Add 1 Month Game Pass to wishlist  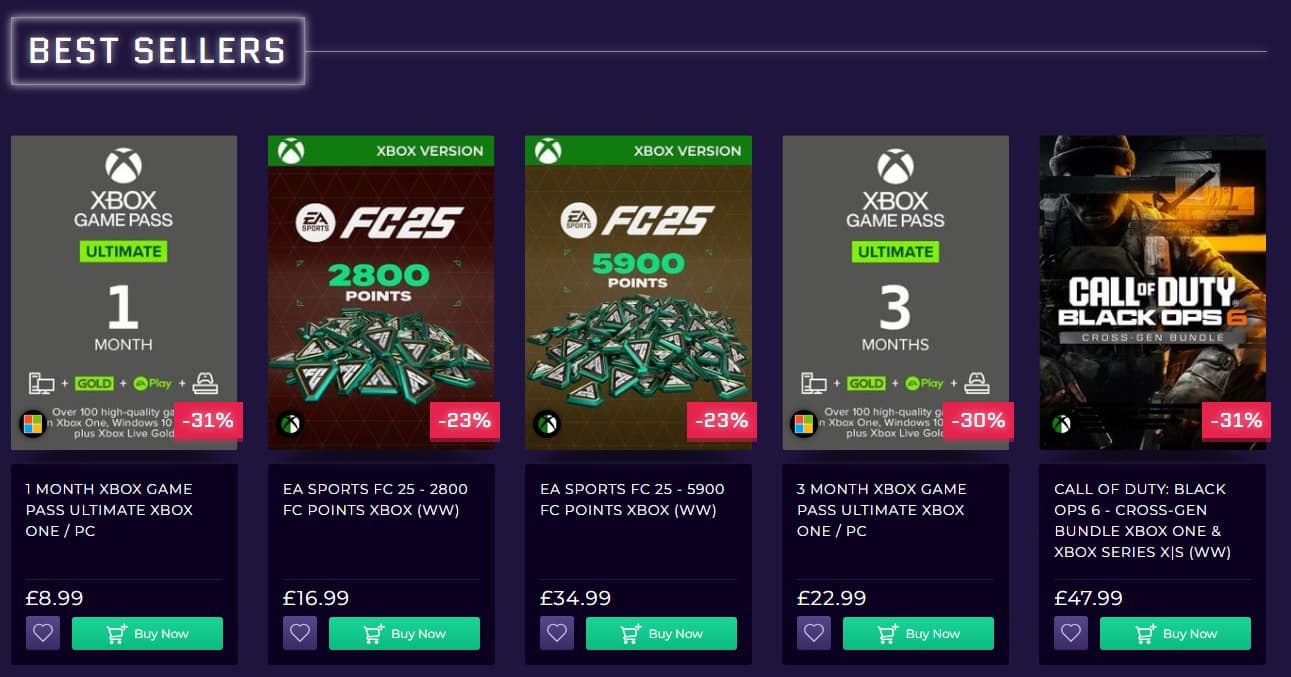click(x=43, y=633)
